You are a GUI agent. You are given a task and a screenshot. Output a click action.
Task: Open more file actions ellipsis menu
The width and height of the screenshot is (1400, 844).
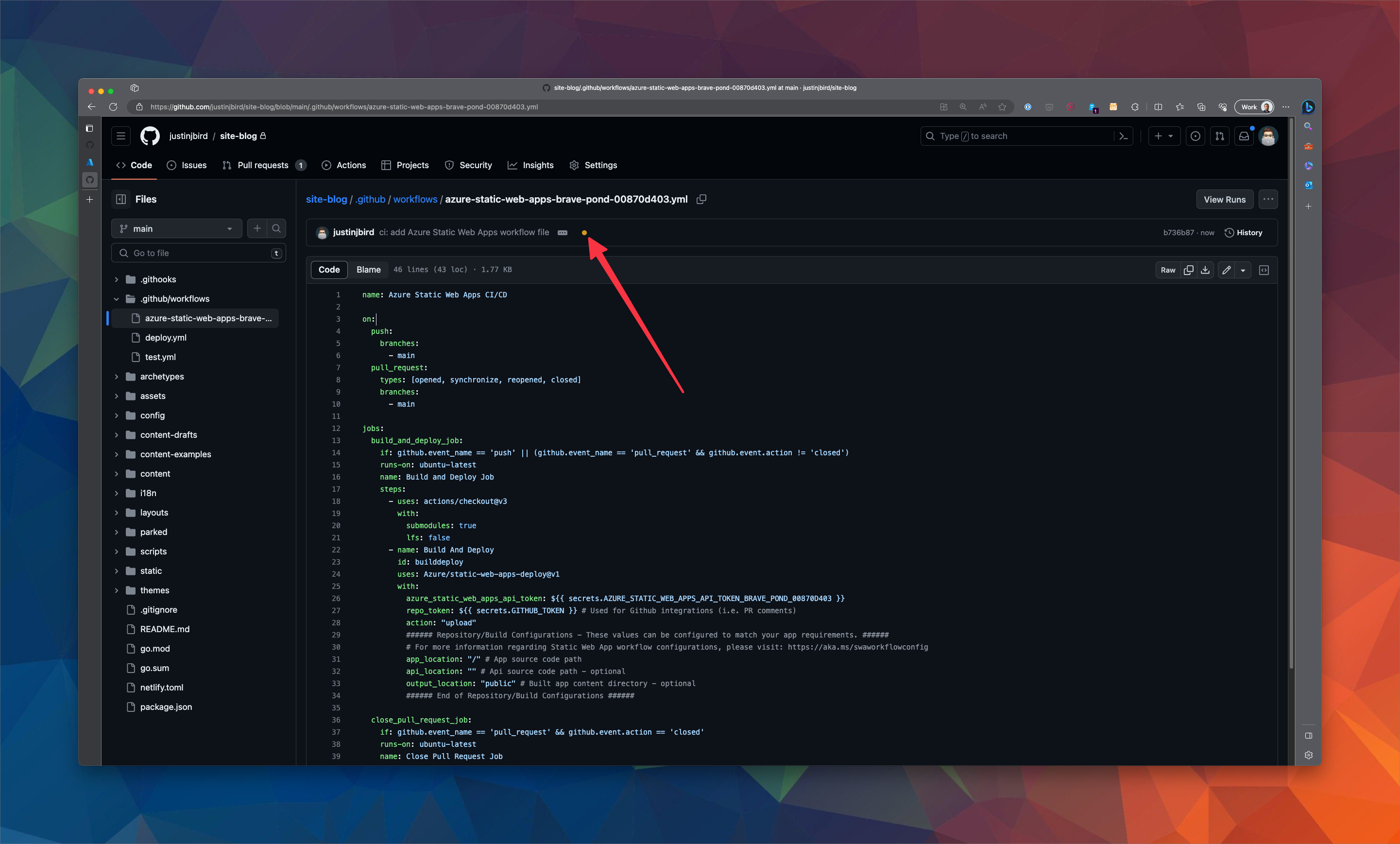[1267, 199]
